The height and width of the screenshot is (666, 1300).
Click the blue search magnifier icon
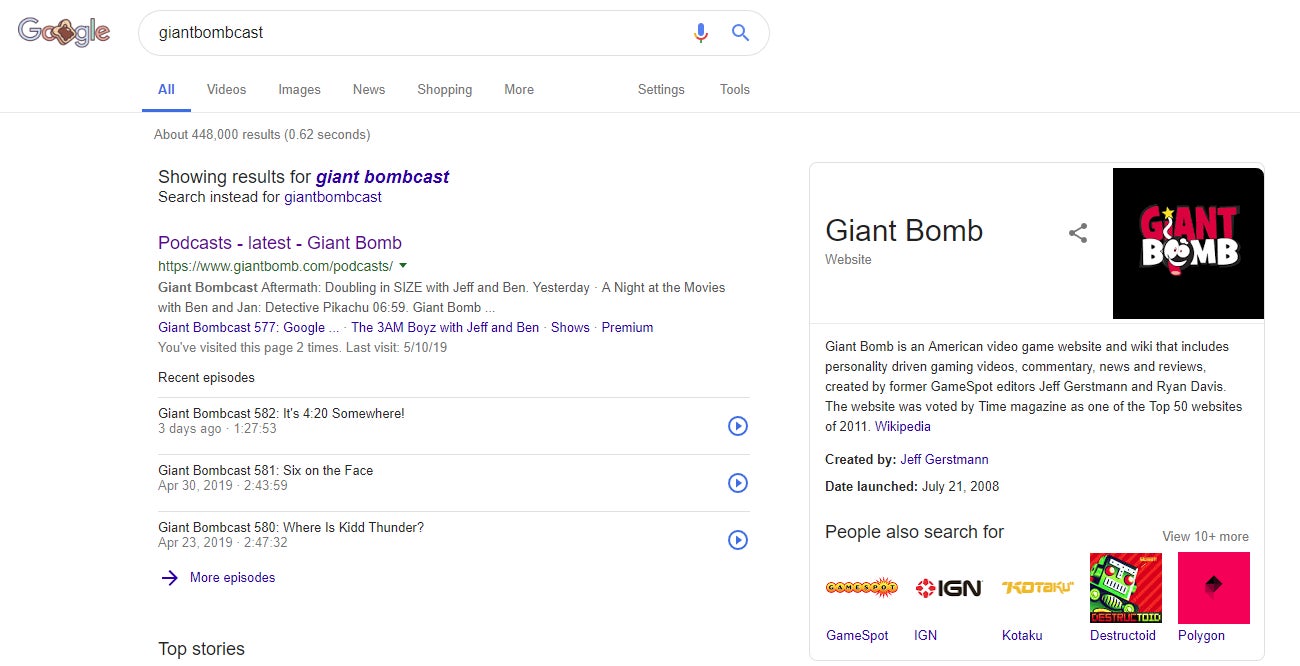point(740,33)
